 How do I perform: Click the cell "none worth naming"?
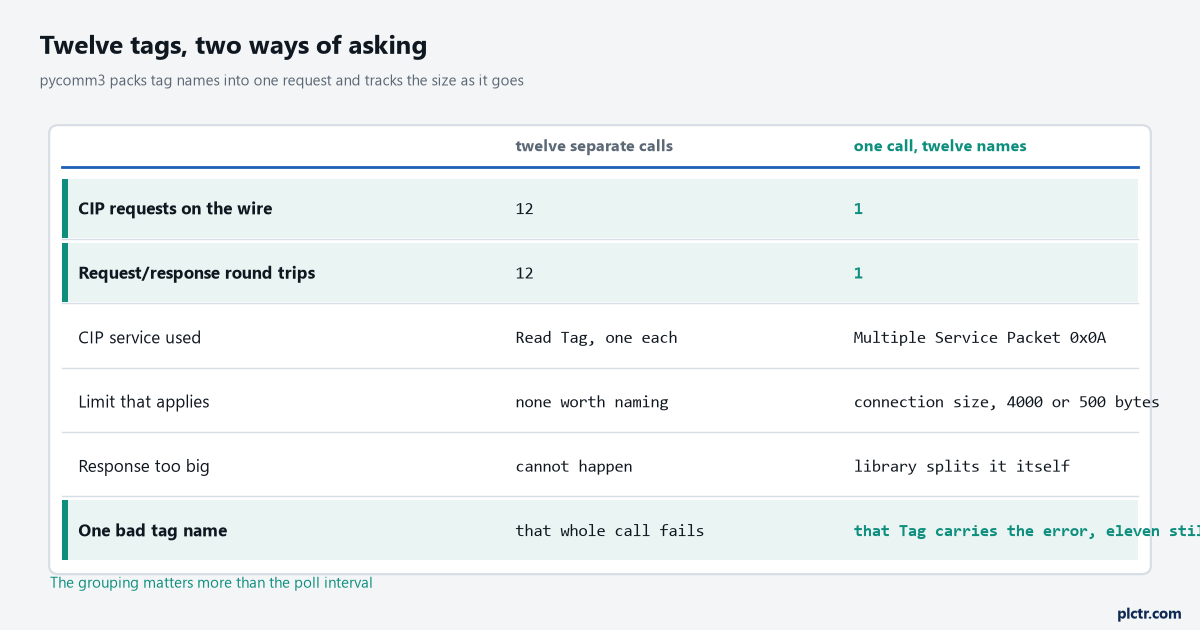(592, 402)
